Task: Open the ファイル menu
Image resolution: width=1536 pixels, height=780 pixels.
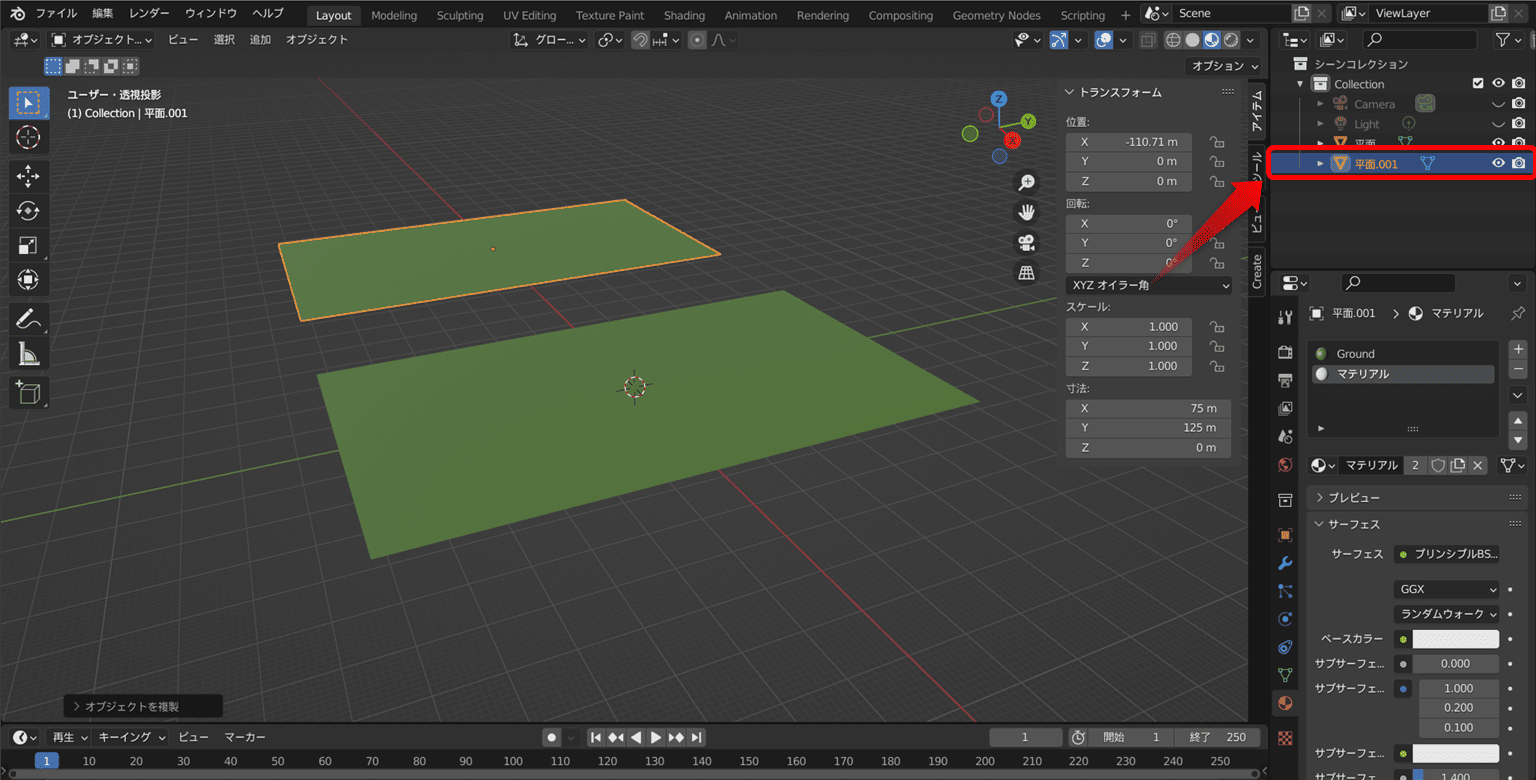Action: pos(56,14)
